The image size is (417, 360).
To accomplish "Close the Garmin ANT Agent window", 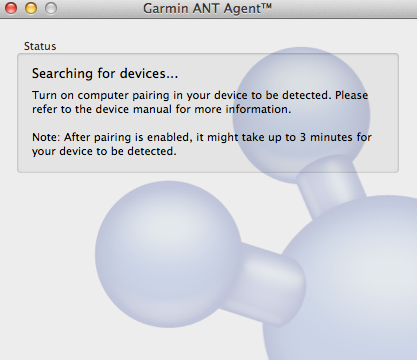I will (11, 8).
